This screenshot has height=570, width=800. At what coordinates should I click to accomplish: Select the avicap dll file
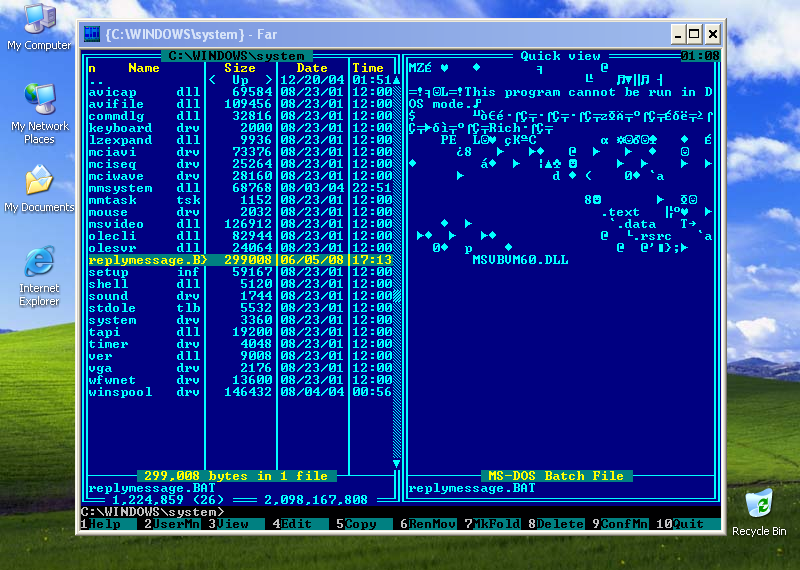[x=240, y=92]
